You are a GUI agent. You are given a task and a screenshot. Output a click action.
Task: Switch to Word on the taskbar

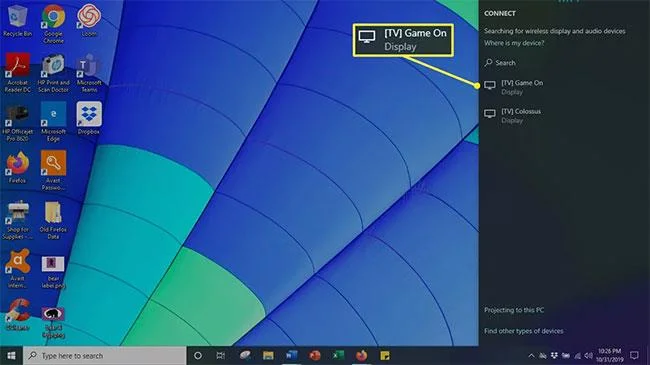click(291, 356)
